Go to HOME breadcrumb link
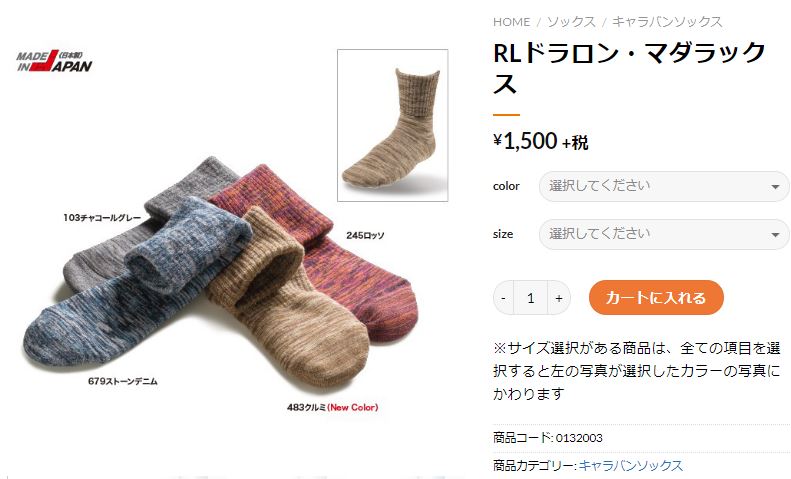Image resolution: width=791 pixels, height=479 pixels. pyautogui.click(x=512, y=22)
